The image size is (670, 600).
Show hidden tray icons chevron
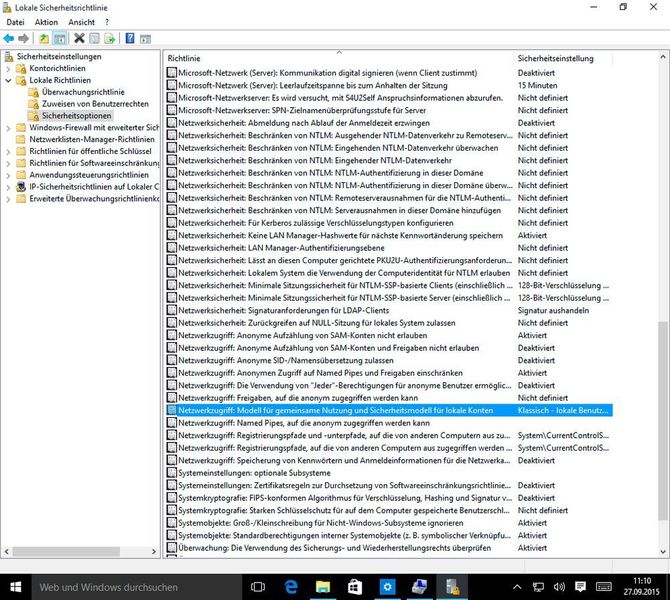point(517,587)
